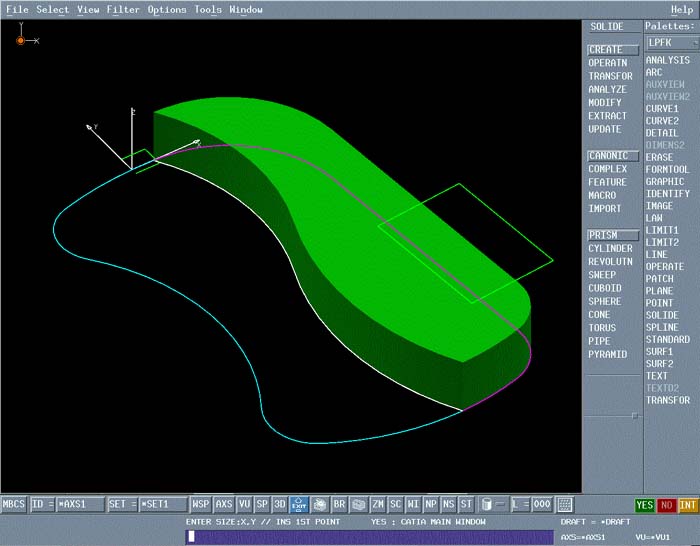
Task: Click the horizontal slider below palette menu
Action: [633, 413]
